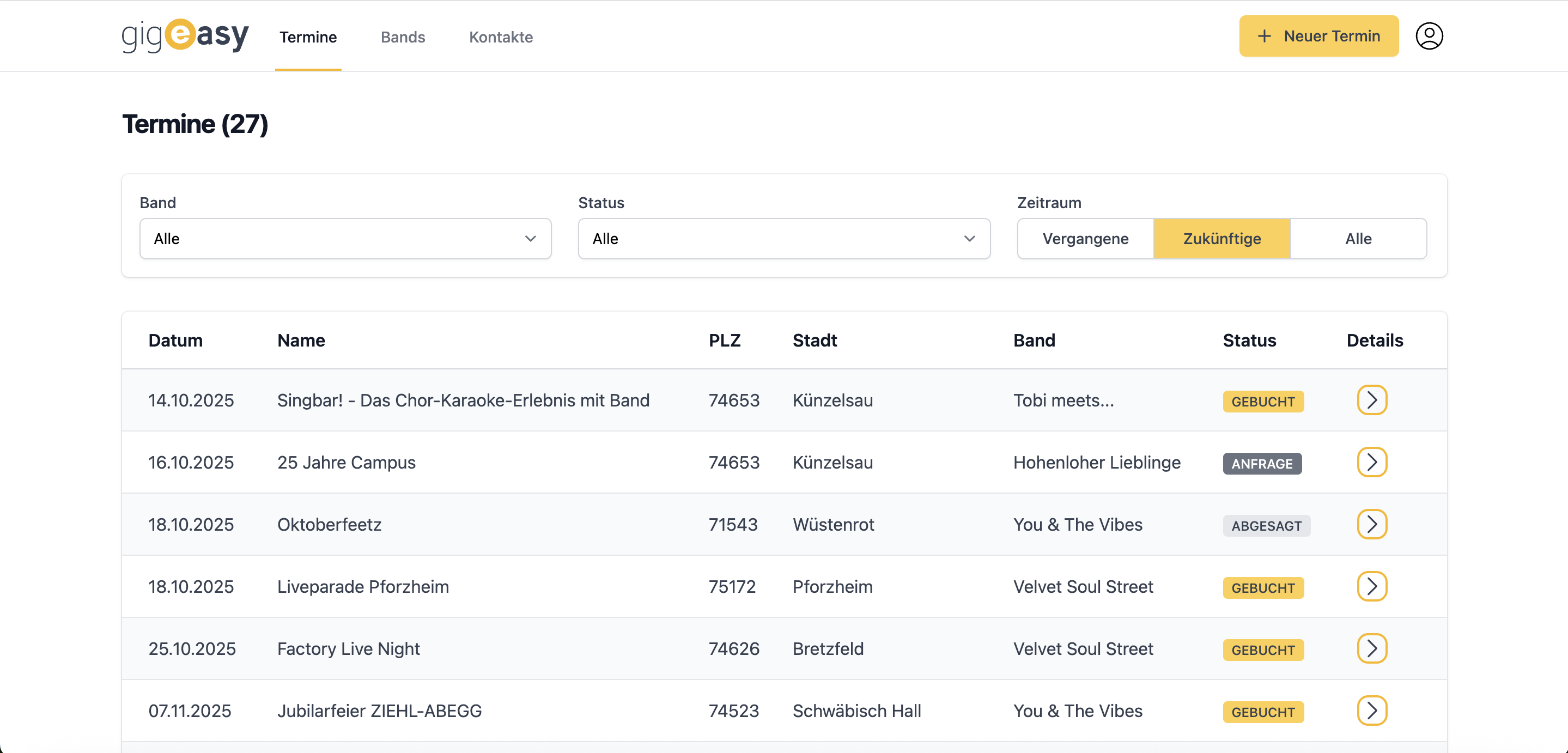Viewport: 1568px width, 753px height.
Task: Open details for Singbar! Chor-Karaoke event
Action: coord(1372,400)
